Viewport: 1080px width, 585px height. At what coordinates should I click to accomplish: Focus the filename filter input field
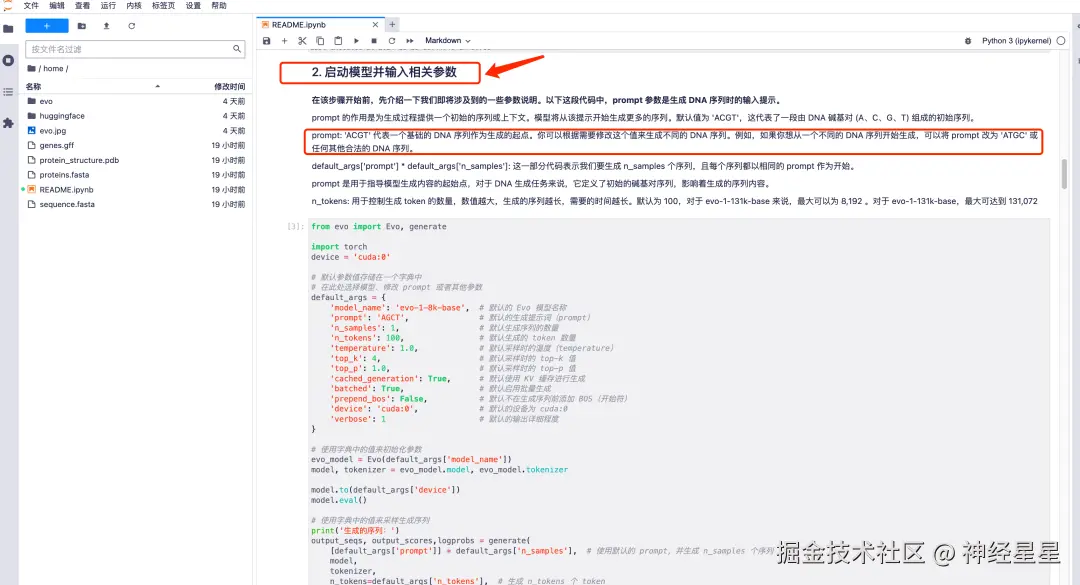[135, 49]
